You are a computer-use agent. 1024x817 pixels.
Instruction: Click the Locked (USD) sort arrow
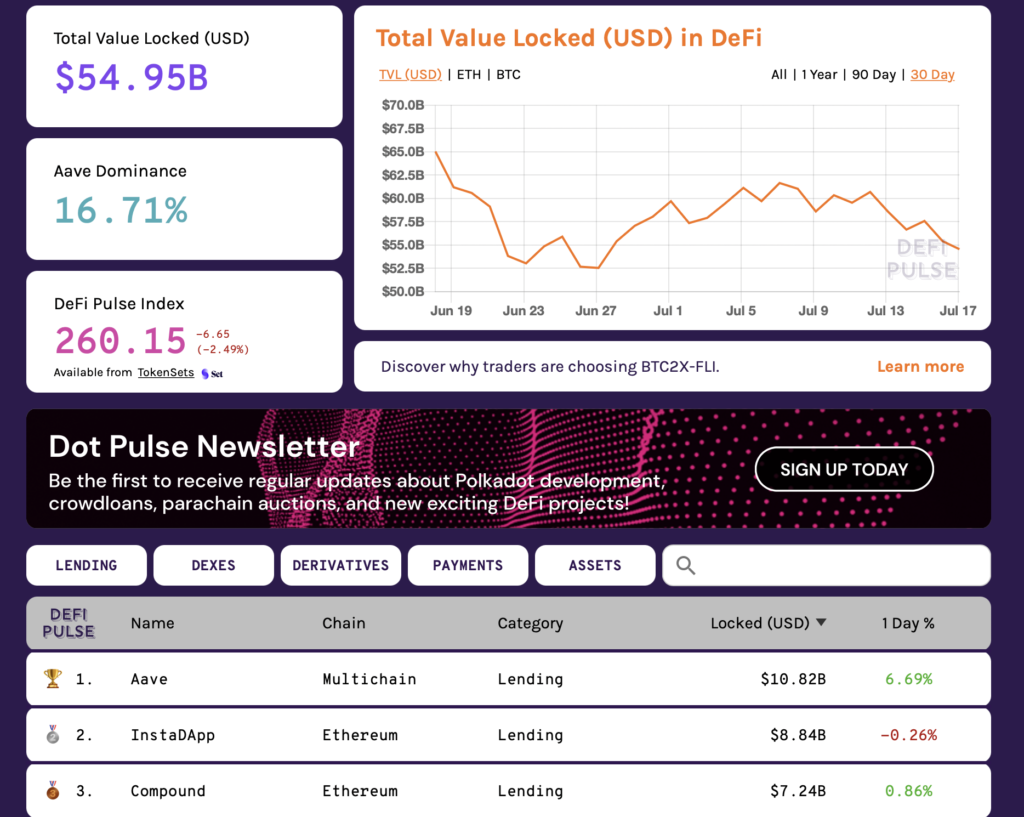[822, 621]
